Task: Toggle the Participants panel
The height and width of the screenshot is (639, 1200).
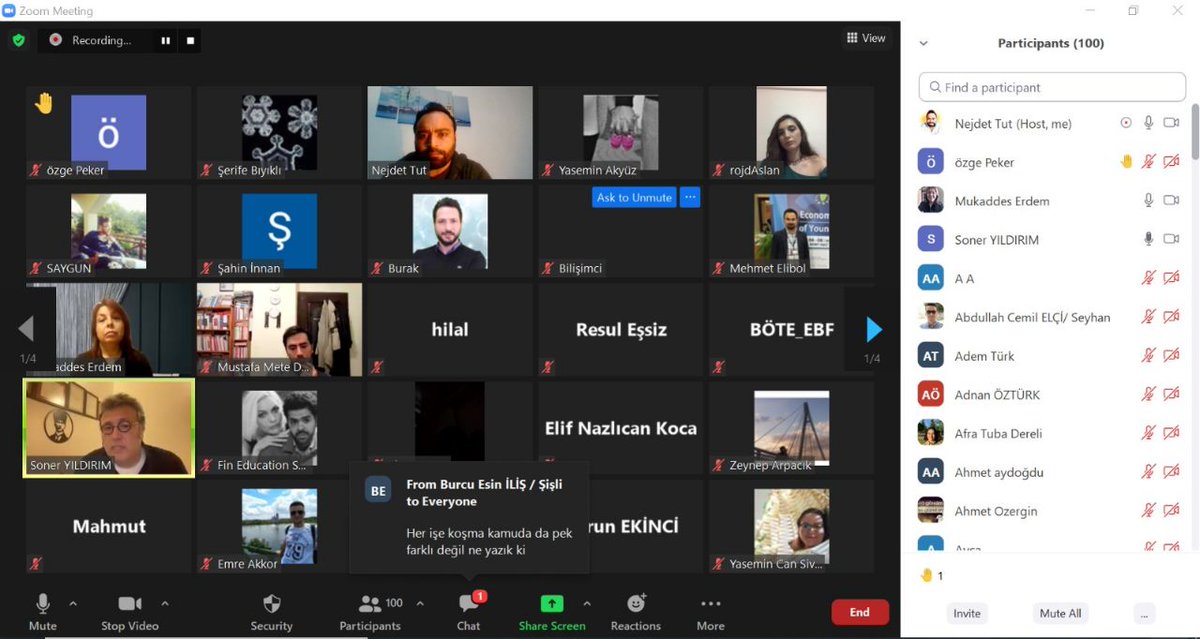Action: [x=370, y=610]
